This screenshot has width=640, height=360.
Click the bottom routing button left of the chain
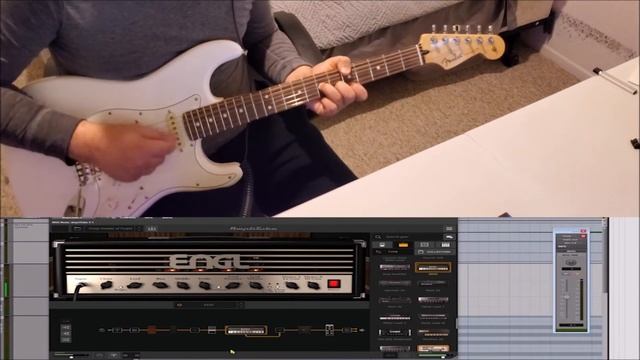click(x=66, y=340)
